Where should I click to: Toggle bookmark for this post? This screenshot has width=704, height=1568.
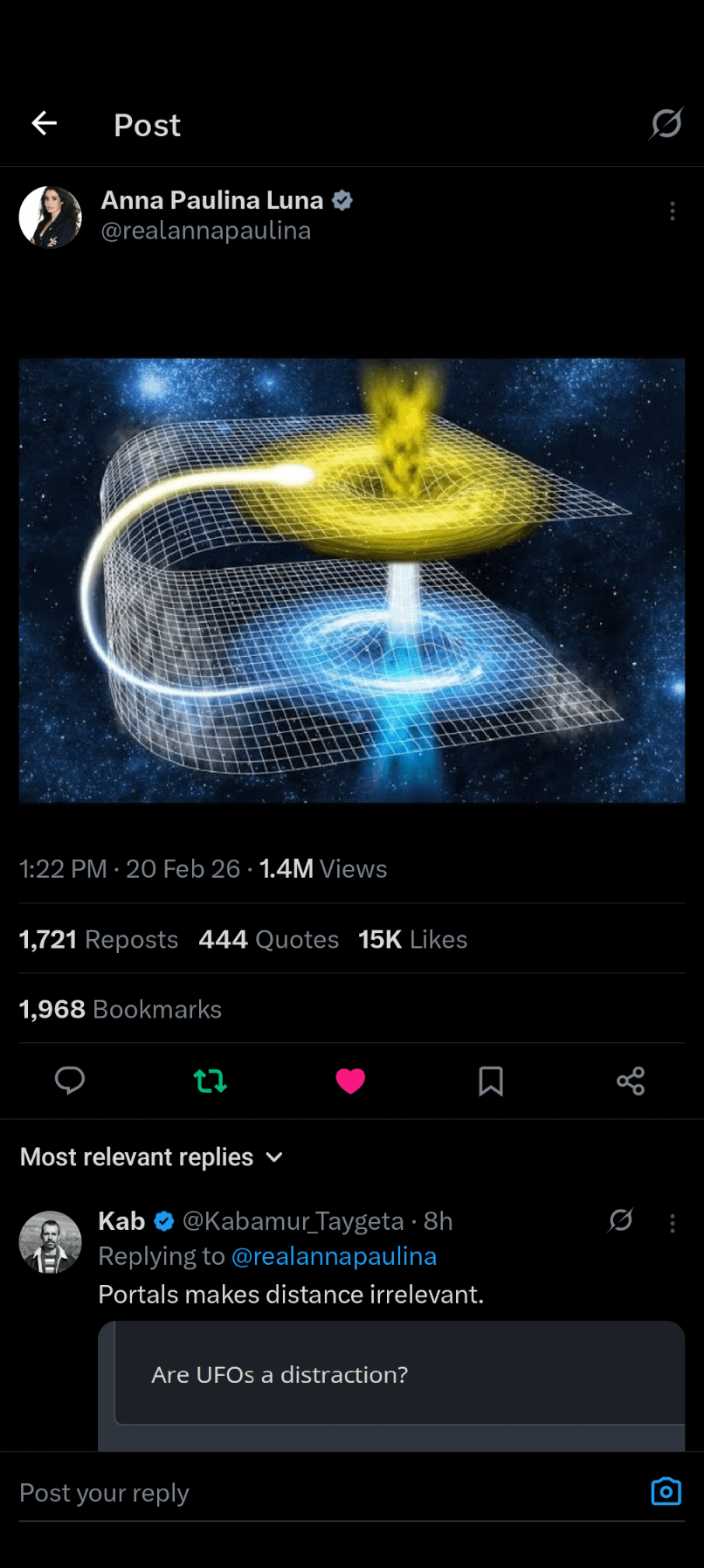point(491,1081)
